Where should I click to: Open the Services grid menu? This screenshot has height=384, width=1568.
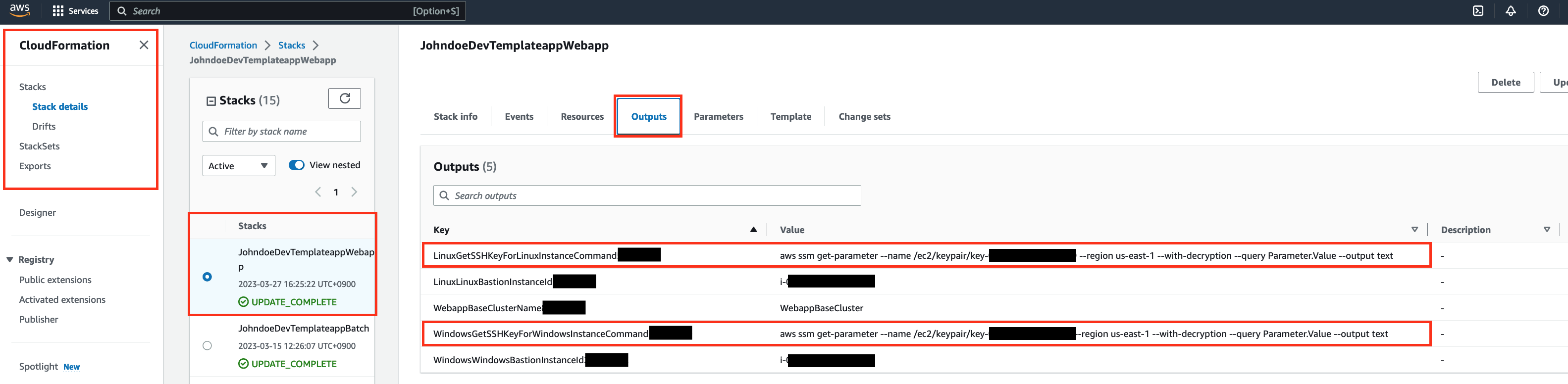(75, 11)
